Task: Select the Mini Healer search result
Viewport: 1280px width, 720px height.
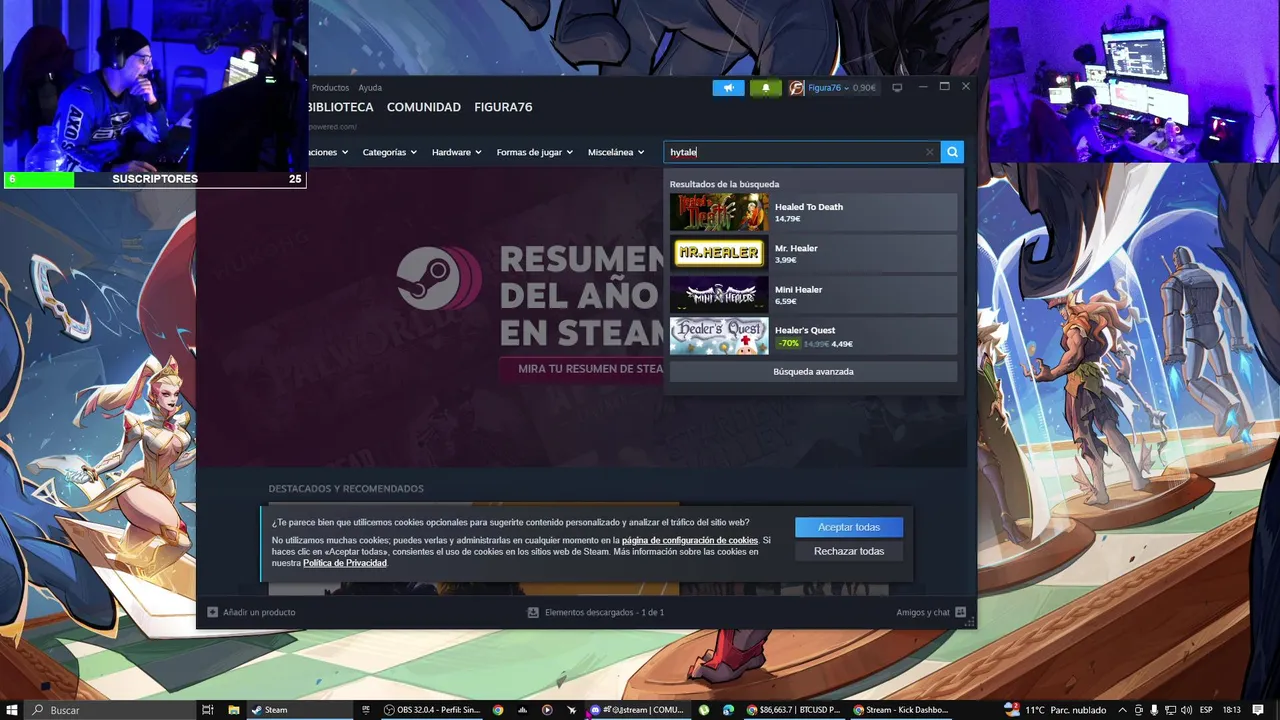Action: pos(813,294)
